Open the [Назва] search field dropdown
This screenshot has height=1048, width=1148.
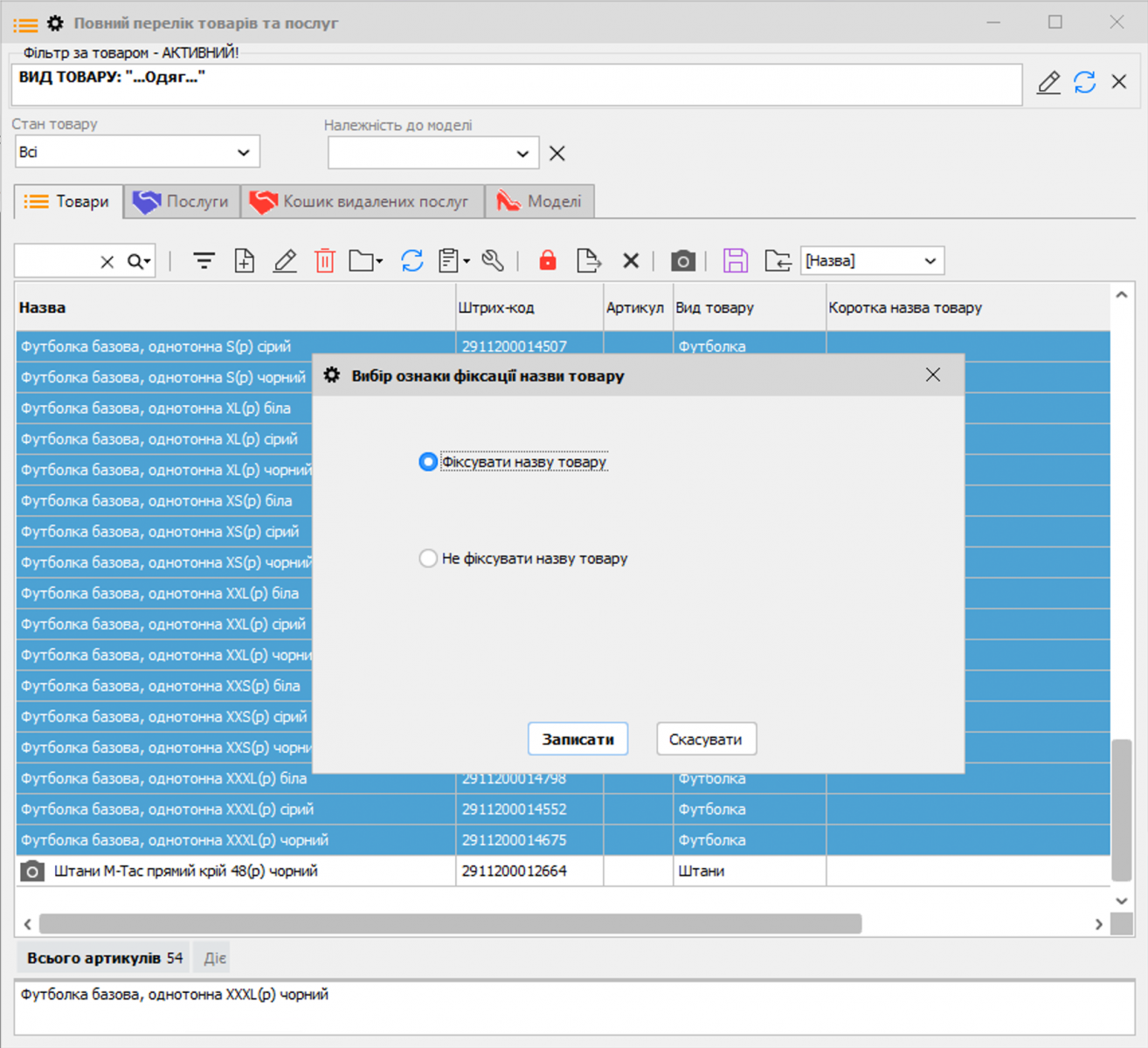pos(872,260)
